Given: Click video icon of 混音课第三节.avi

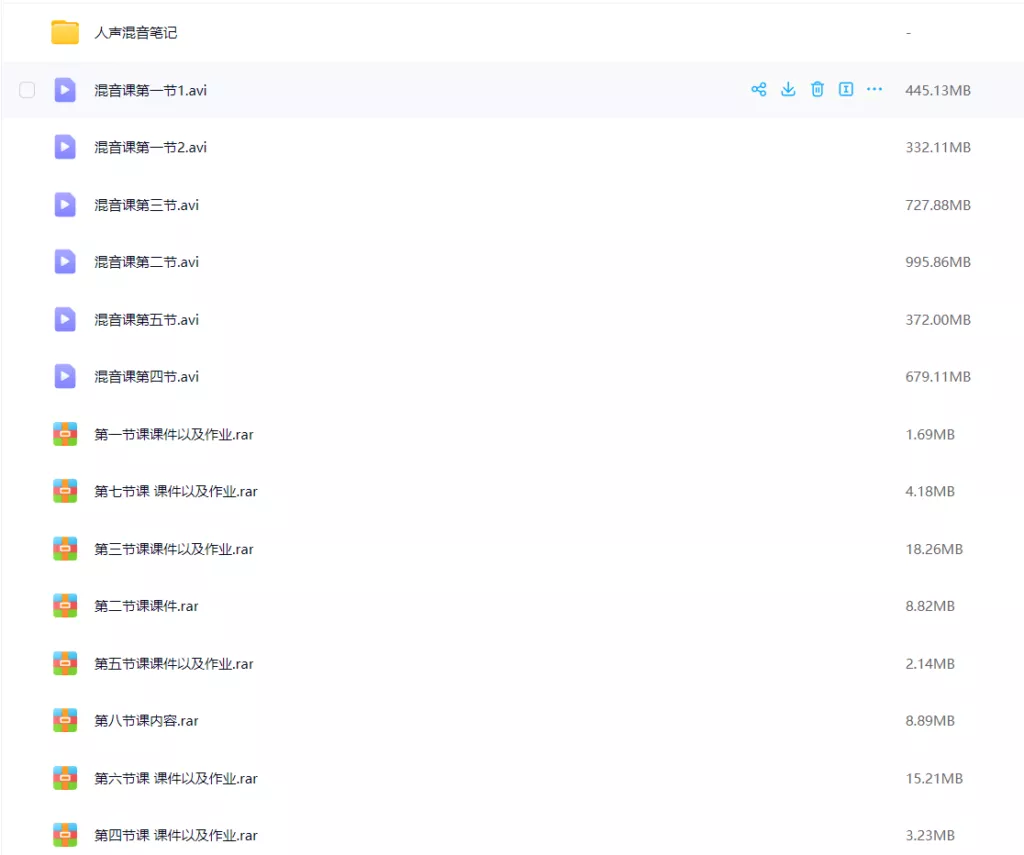Looking at the screenshot, I should 65,205.
